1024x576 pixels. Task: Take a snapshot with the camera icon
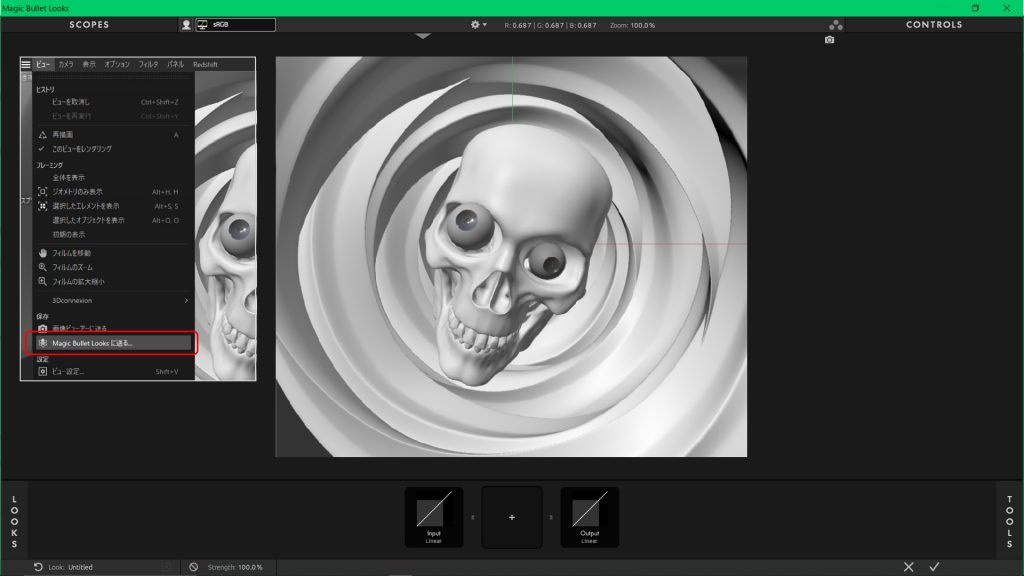click(x=829, y=40)
